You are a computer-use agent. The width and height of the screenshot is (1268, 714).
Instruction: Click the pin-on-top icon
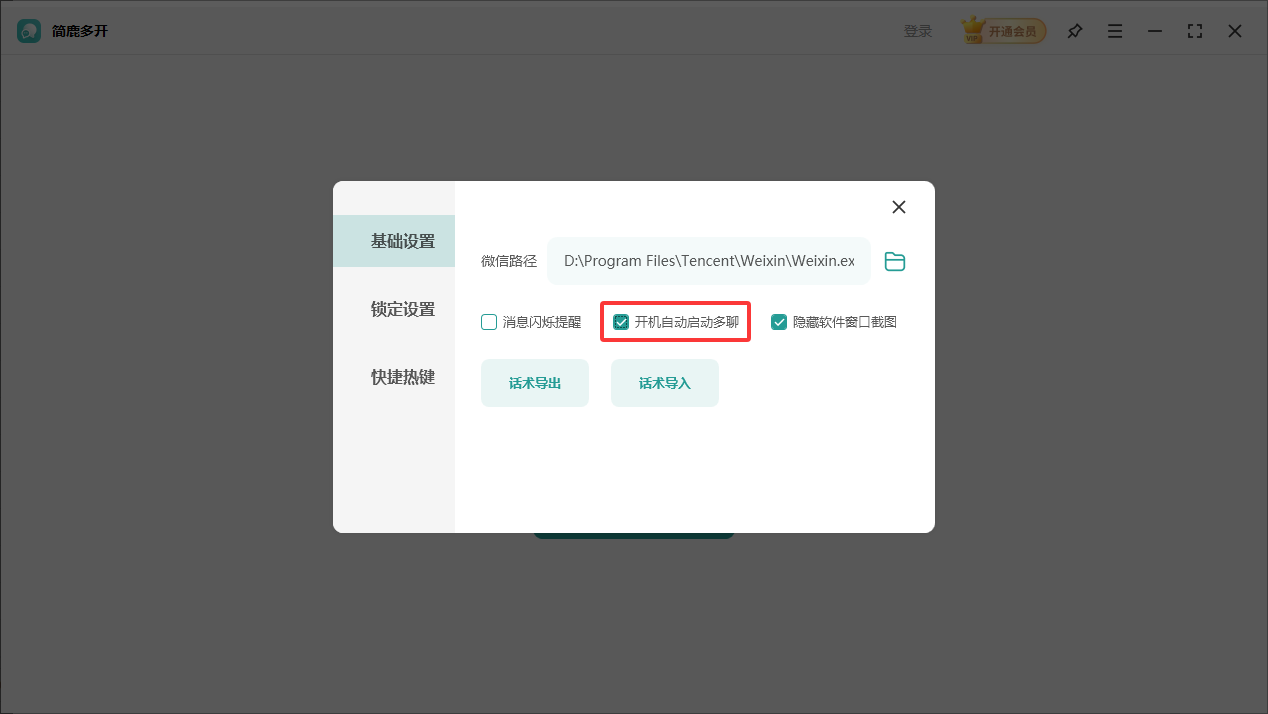coord(1074,31)
